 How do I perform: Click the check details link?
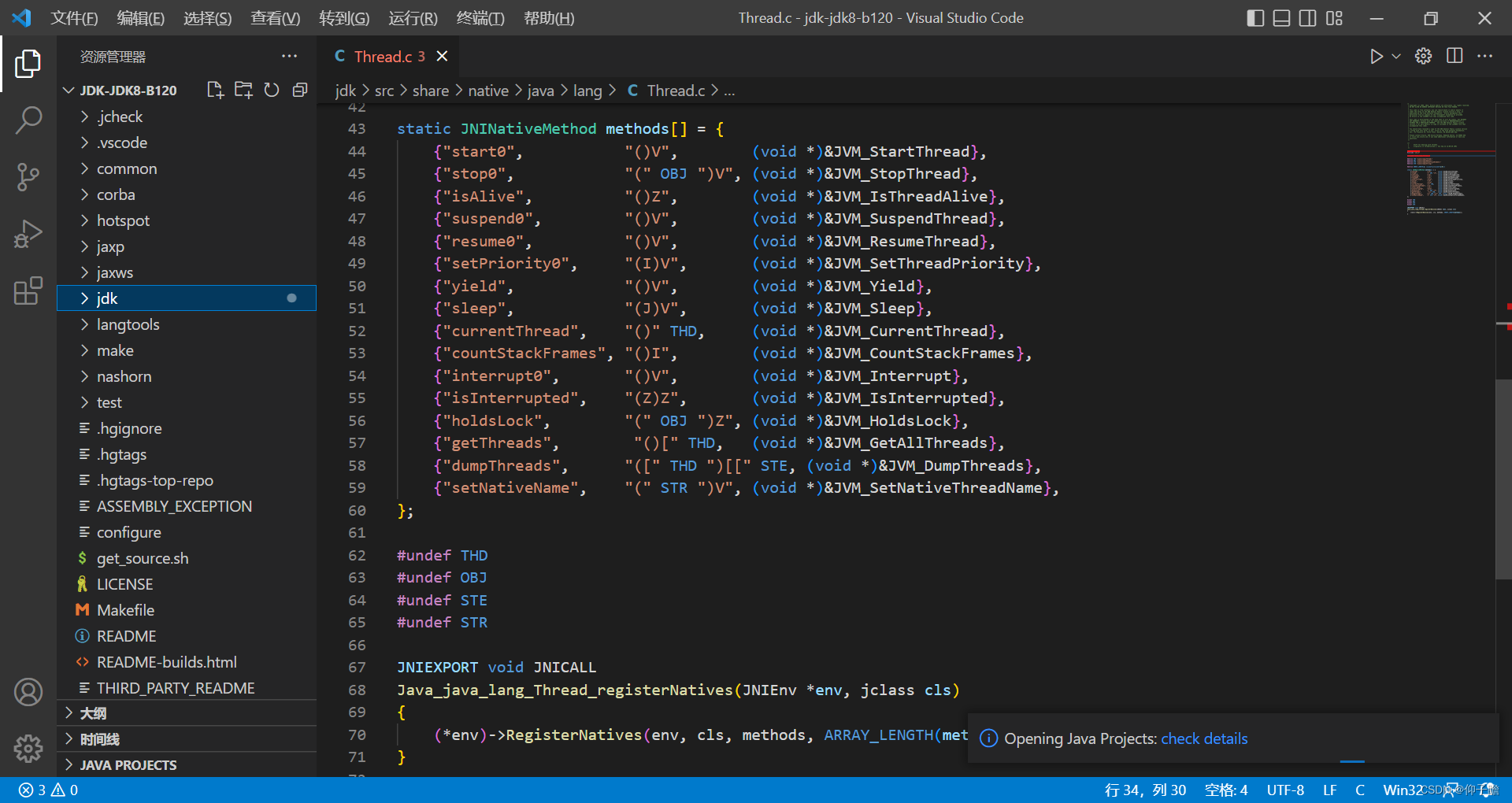tap(1204, 738)
